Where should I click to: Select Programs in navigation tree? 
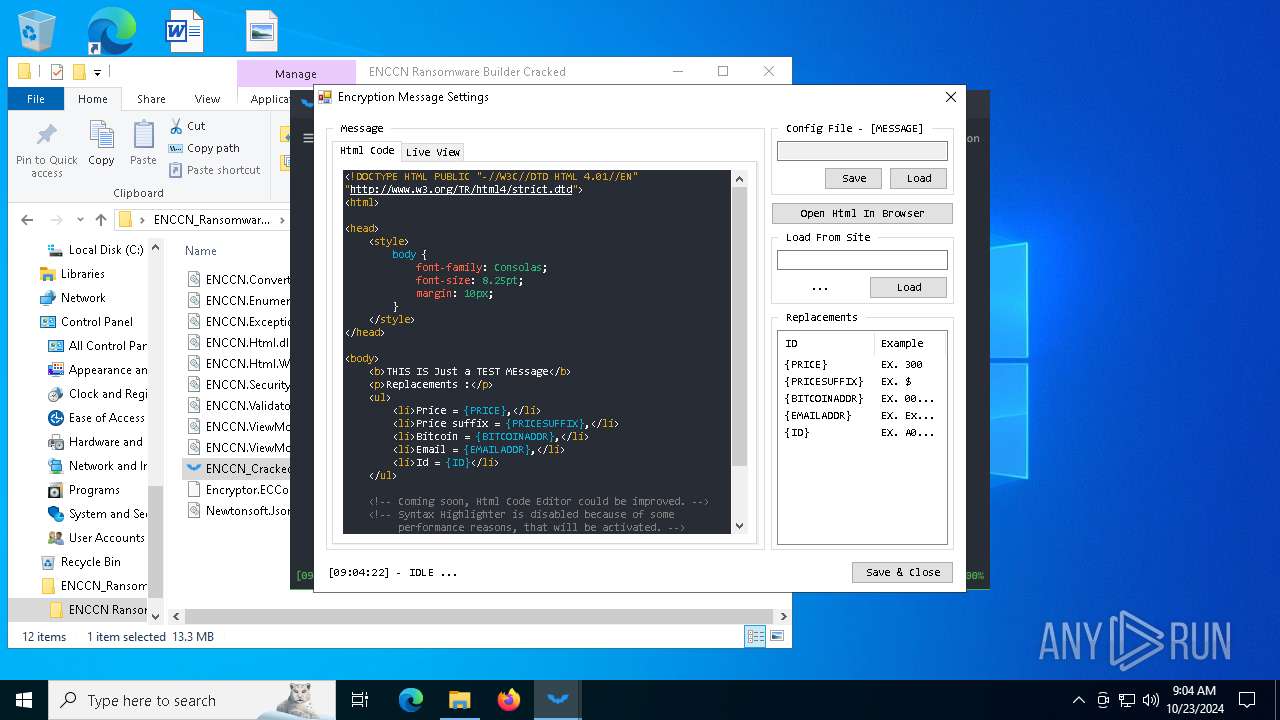pyautogui.click(x=94, y=490)
